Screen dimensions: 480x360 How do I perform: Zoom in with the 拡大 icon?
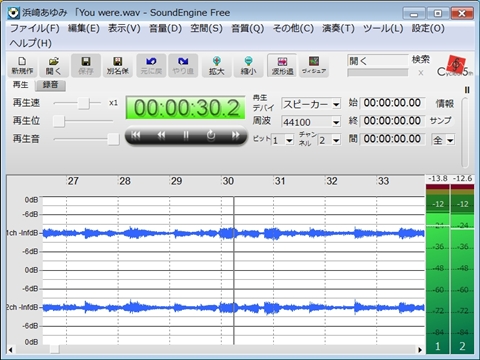[x=217, y=66]
